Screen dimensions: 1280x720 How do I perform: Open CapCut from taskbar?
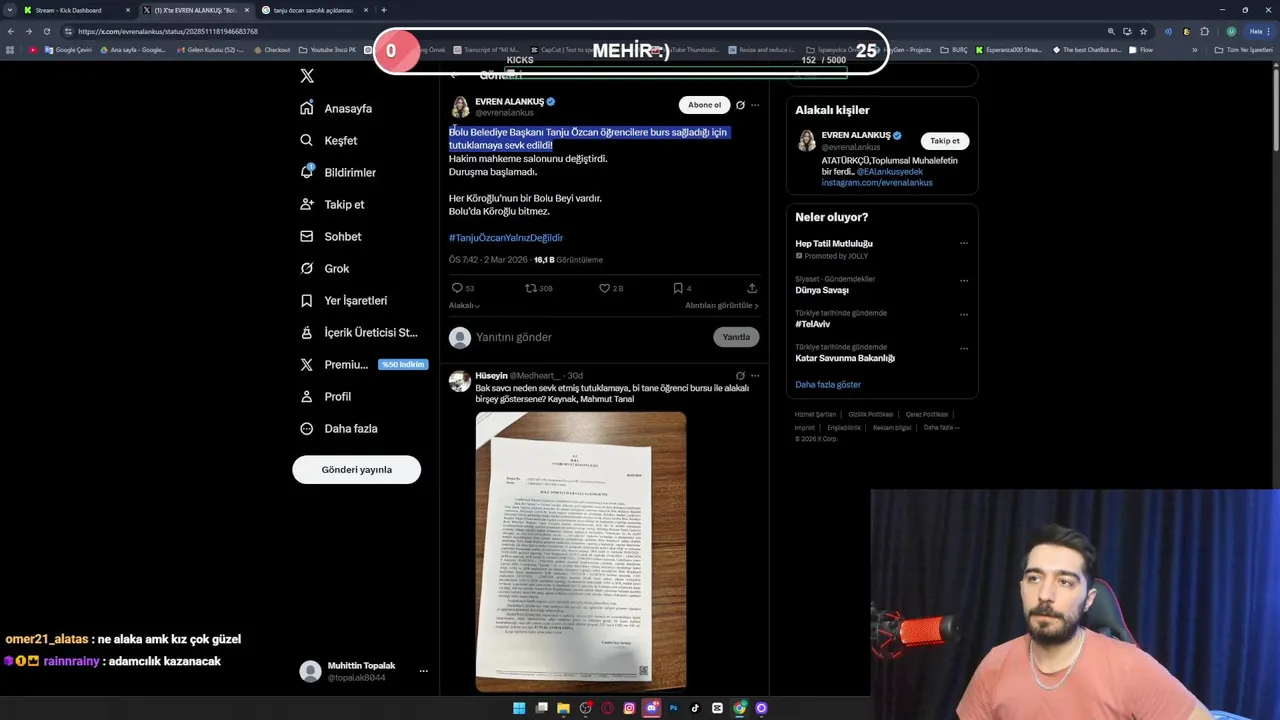pyautogui.click(x=717, y=708)
